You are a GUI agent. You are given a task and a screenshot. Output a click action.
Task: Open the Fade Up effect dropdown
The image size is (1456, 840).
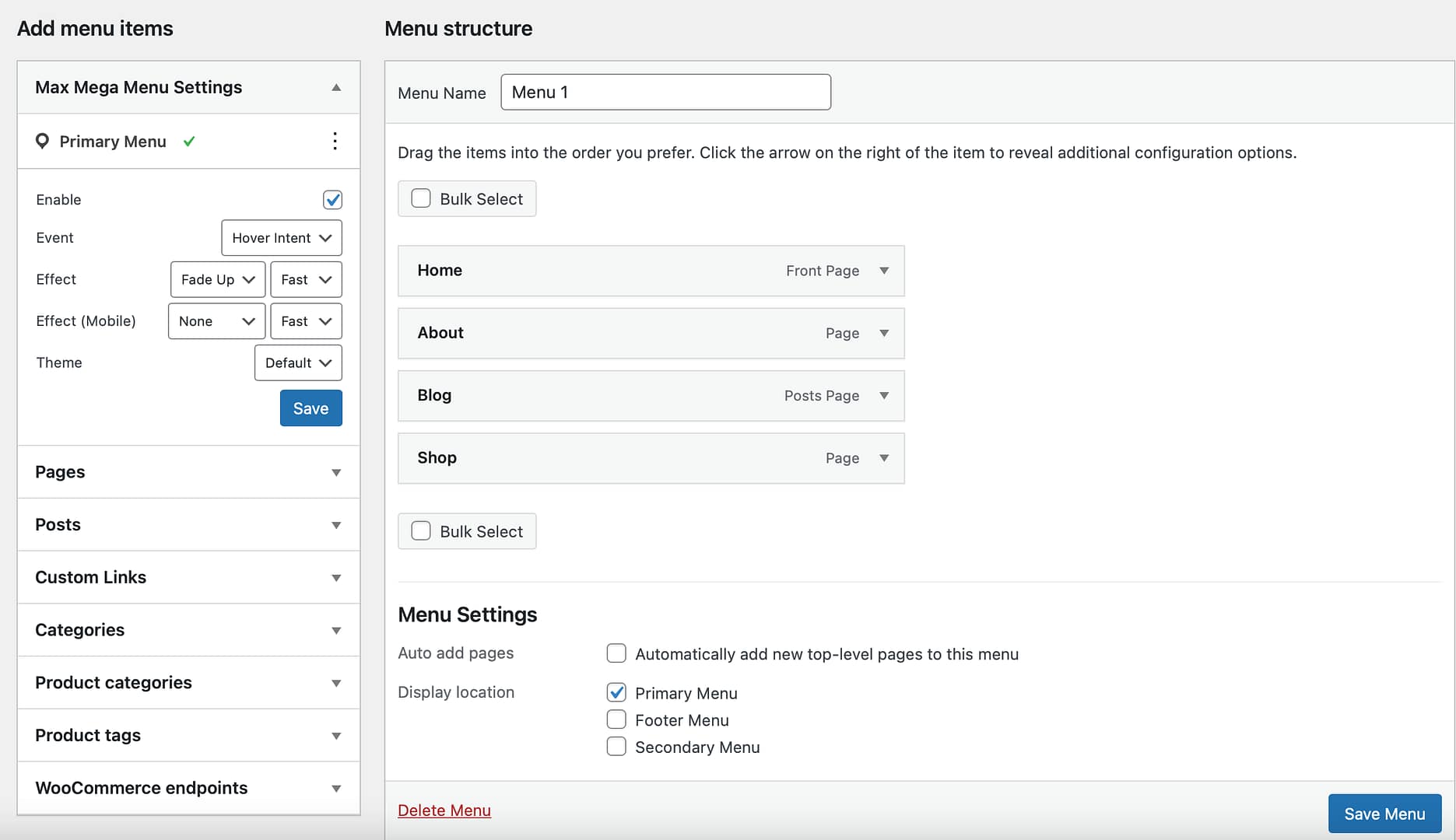(218, 279)
